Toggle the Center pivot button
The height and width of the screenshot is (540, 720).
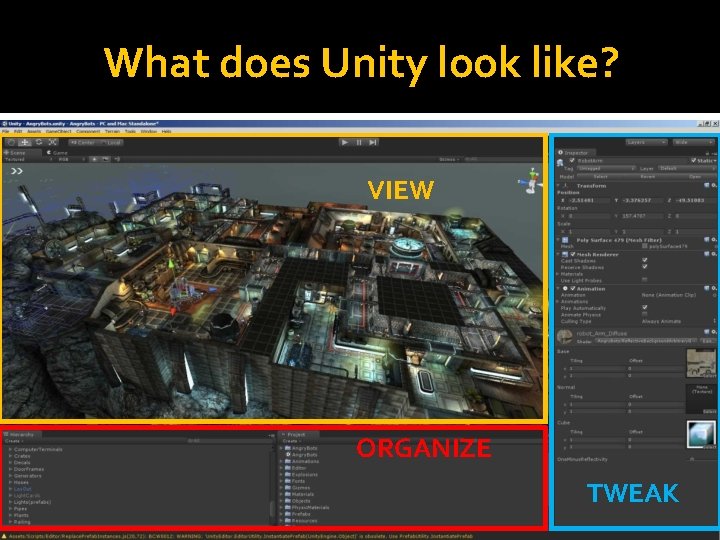(x=85, y=142)
